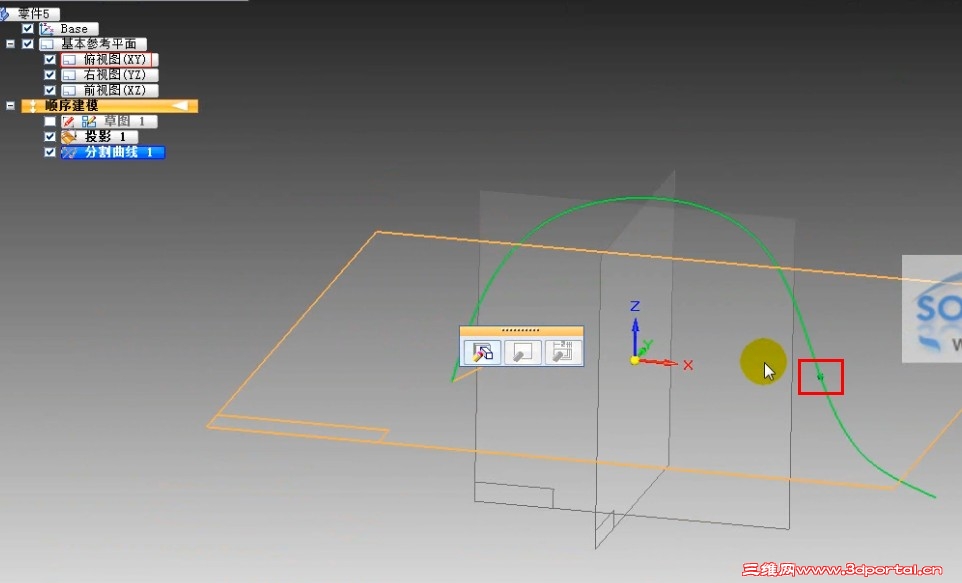Screen dimensions: 962x583
Task: Uncheck the 俯视图(XY) plane checkbox
Action: coord(50,60)
